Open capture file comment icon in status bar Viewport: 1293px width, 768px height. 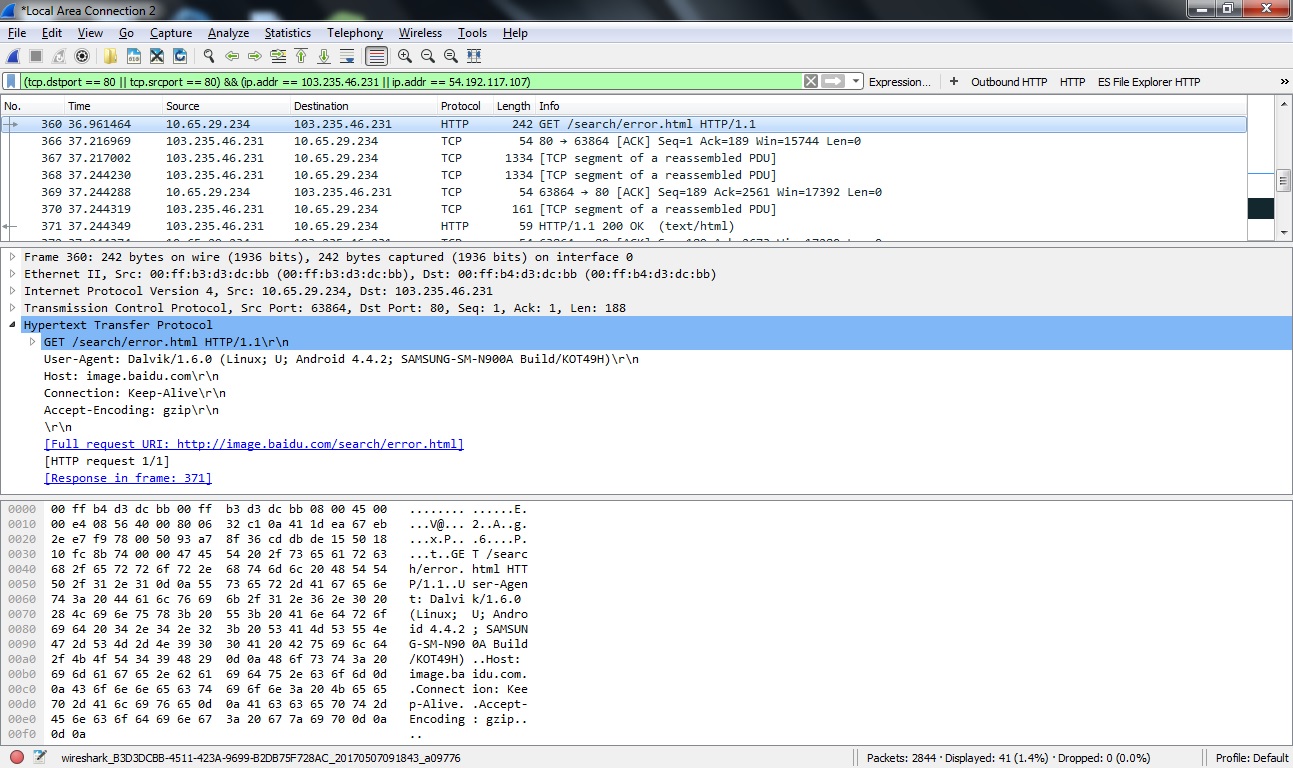(x=39, y=758)
